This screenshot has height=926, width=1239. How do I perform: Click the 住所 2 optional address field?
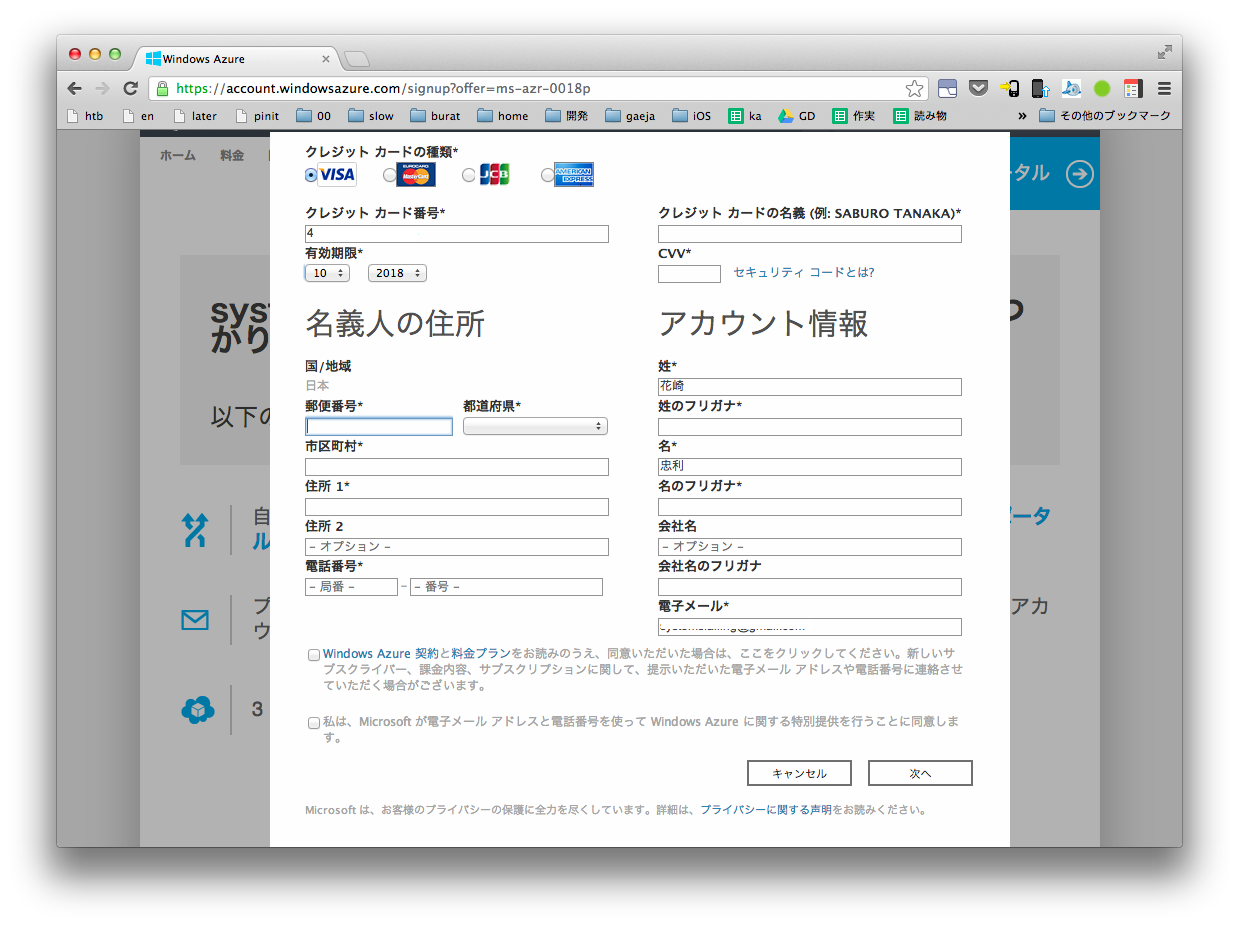pos(457,547)
